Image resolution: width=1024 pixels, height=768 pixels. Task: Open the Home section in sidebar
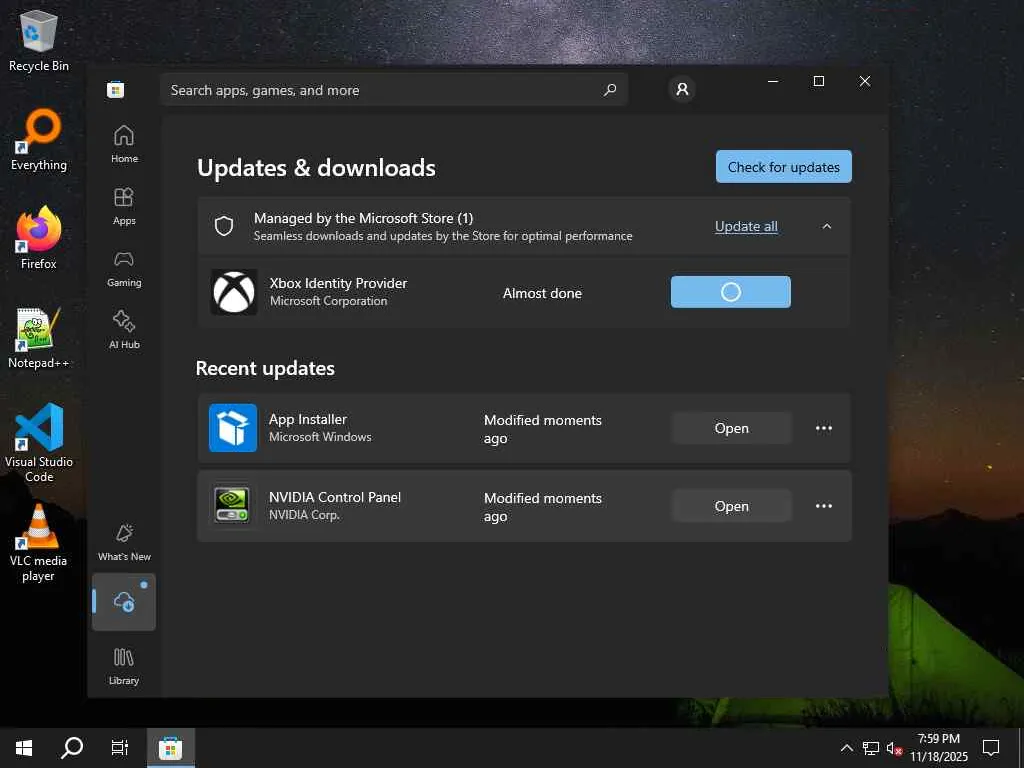tap(124, 144)
